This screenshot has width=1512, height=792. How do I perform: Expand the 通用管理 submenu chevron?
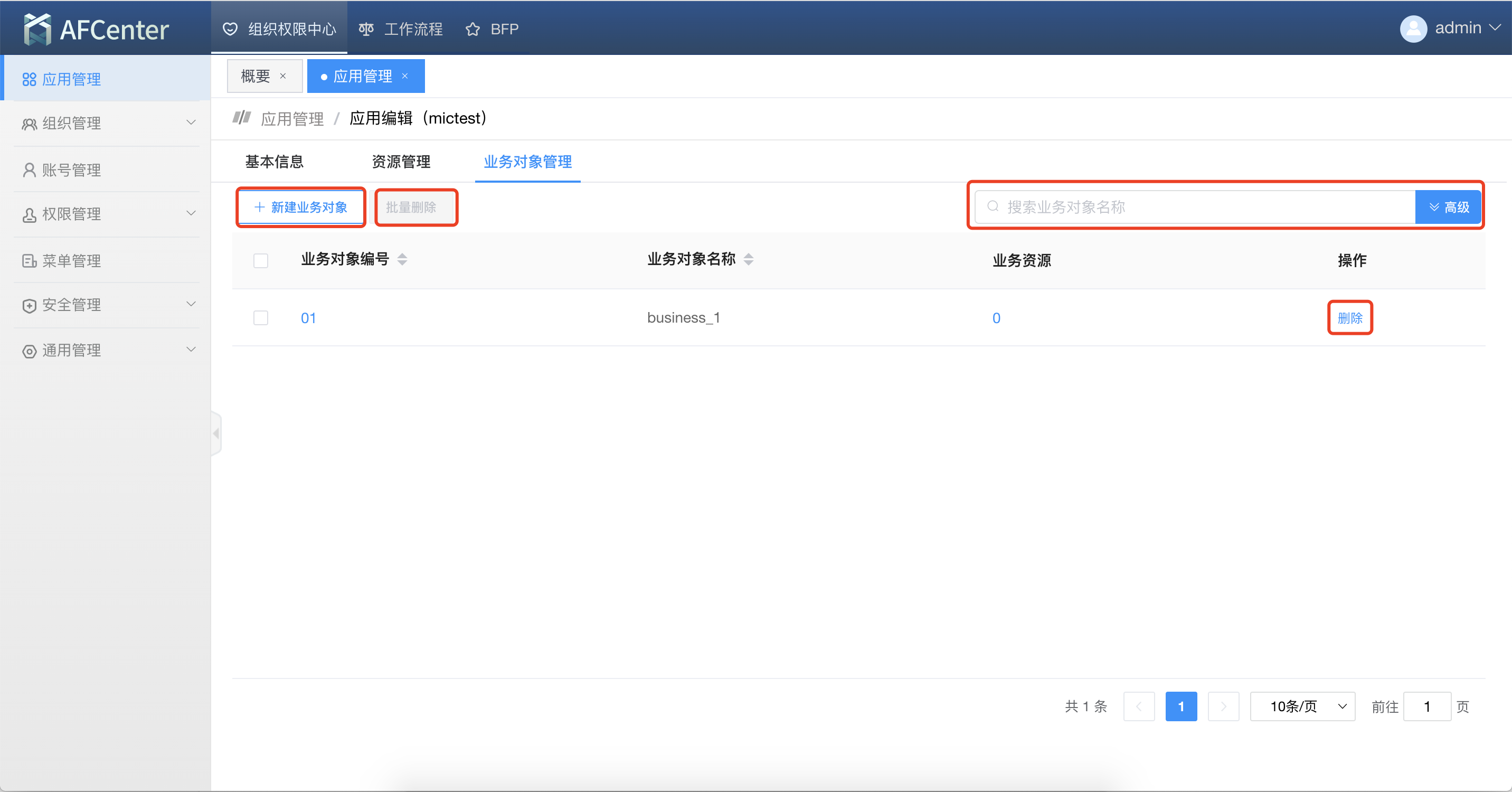click(191, 350)
